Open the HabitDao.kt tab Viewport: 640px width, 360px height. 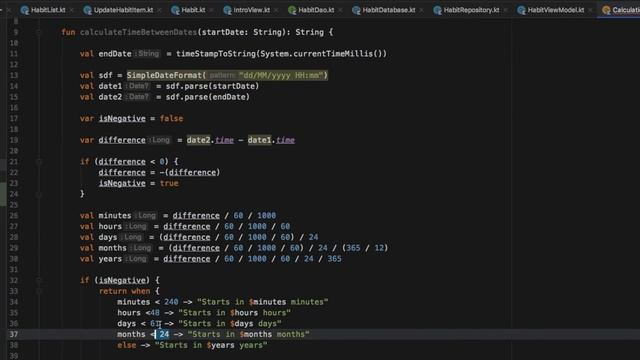point(316,10)
